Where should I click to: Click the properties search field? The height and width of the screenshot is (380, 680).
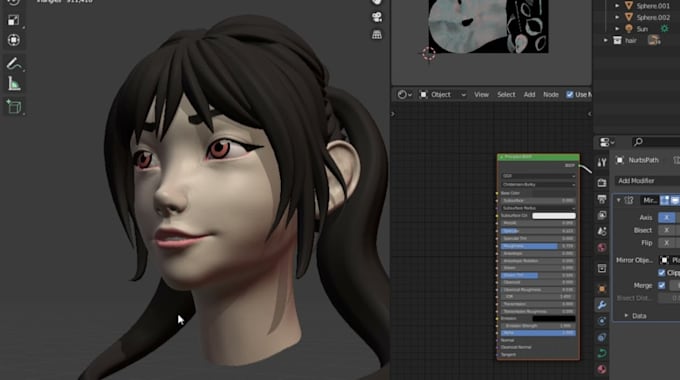pos(655,142)
